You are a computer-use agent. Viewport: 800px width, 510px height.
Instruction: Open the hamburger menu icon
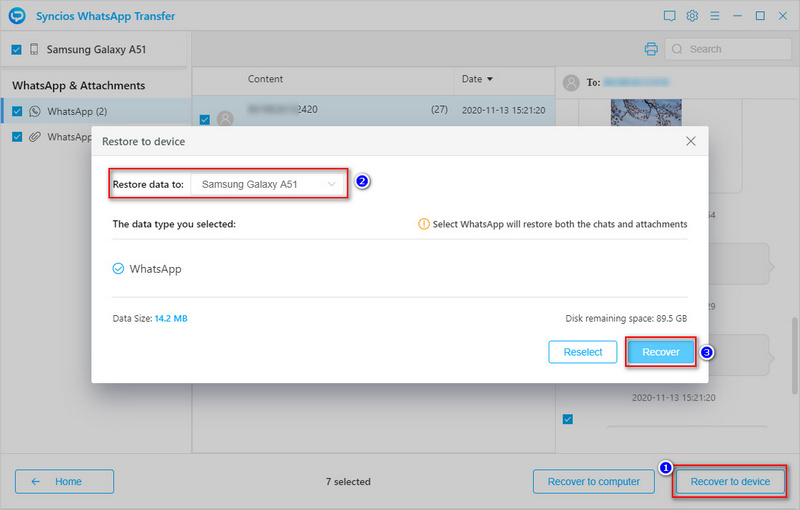[x=715, y=16]
